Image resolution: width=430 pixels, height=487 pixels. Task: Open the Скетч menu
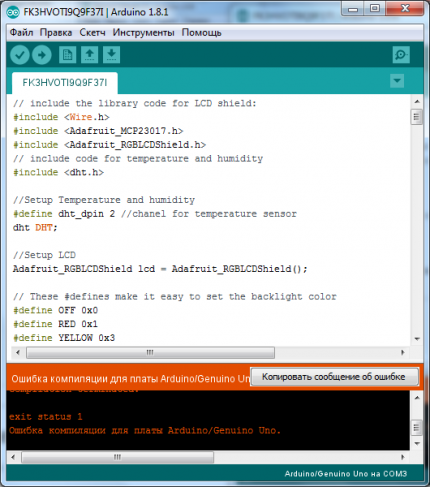92,33
